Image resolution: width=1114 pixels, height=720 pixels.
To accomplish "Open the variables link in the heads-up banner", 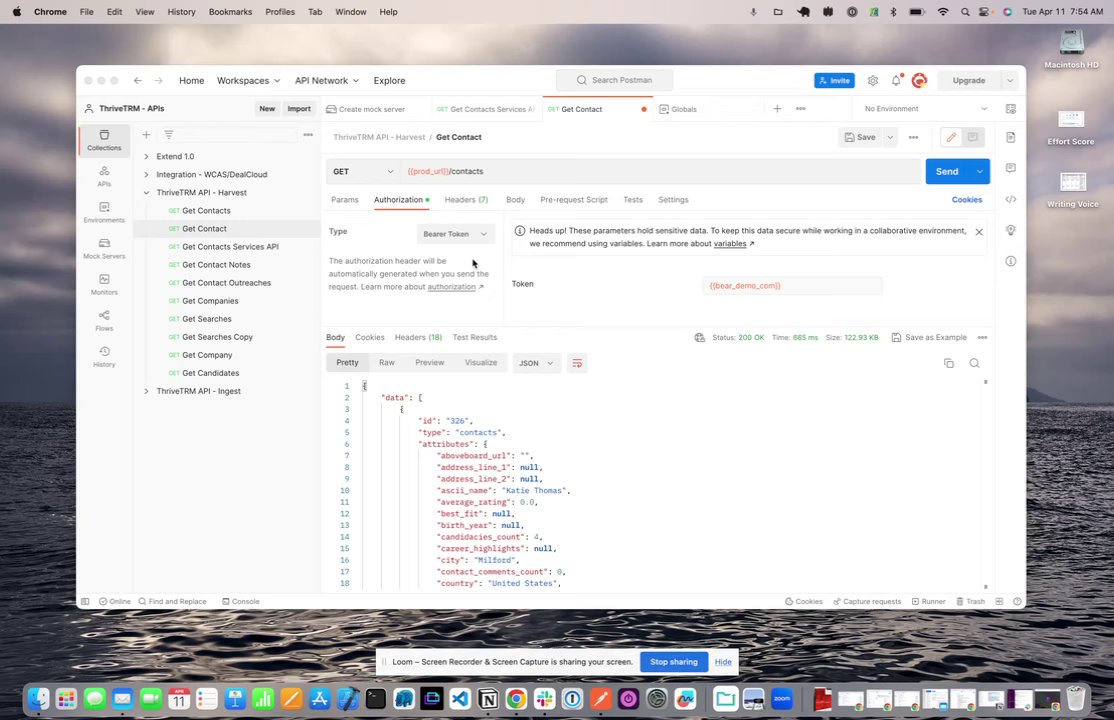I will pyautogui.click(x=730, y=244).
